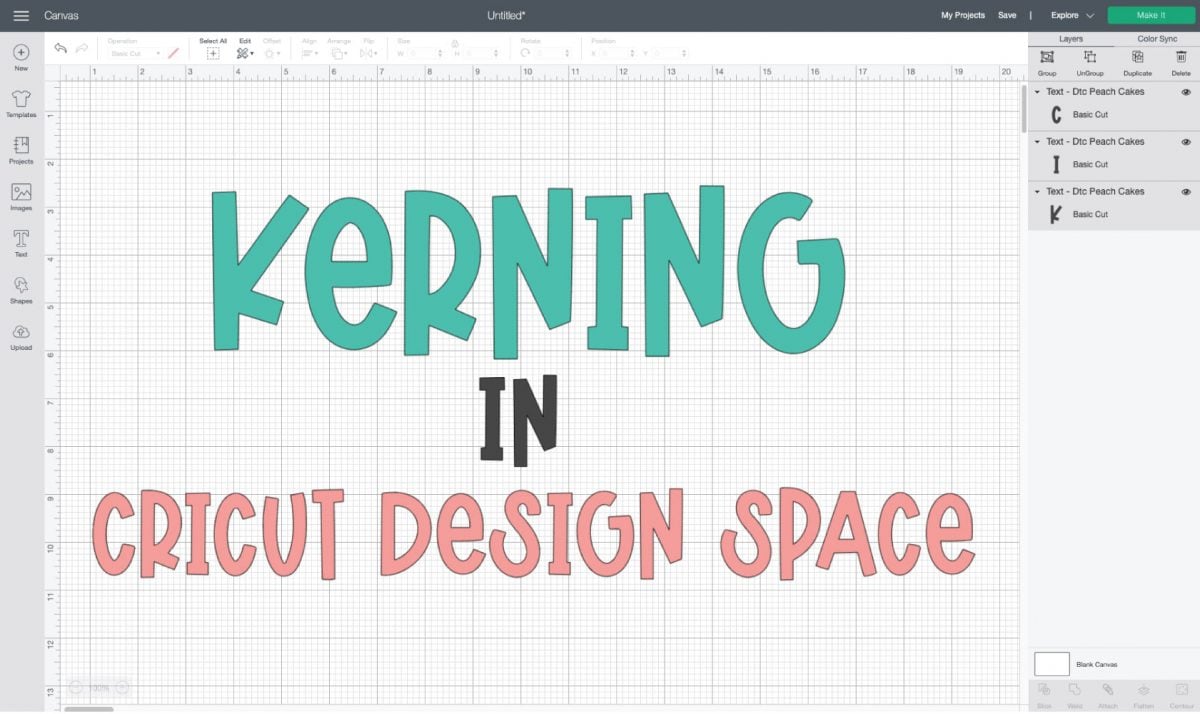Image resolution: width=1200 pixels, height=714 pixels.
Task: Select the dark IN text on canvas
Action: click(x=517, y=420)
